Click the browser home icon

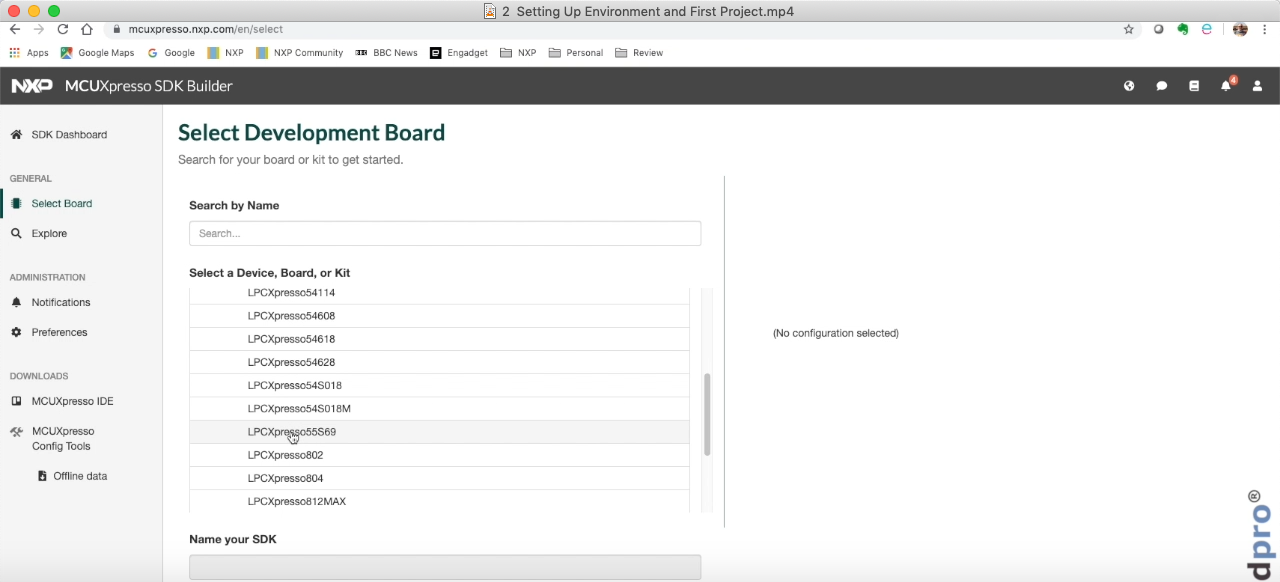pos(87,30)
